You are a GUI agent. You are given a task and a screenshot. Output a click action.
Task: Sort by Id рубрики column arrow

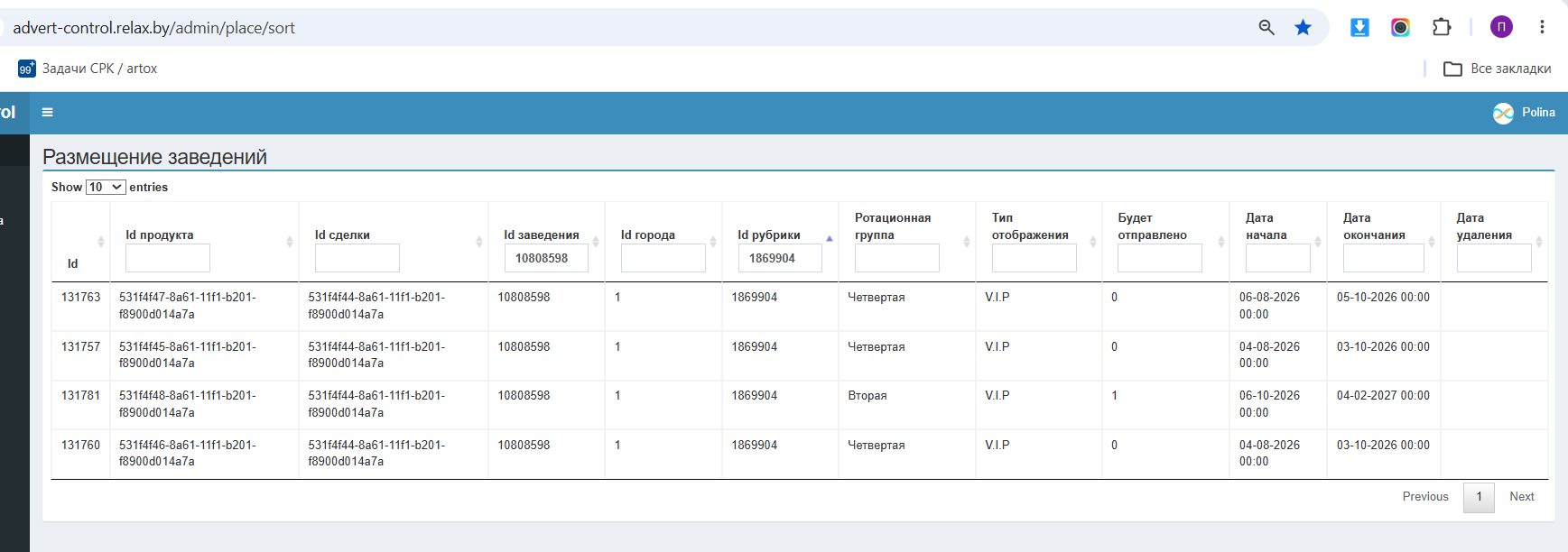(x=829, y=239)
